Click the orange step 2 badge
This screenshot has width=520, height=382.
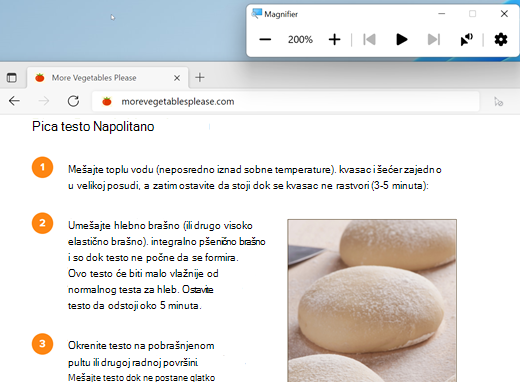pos(42,223)
